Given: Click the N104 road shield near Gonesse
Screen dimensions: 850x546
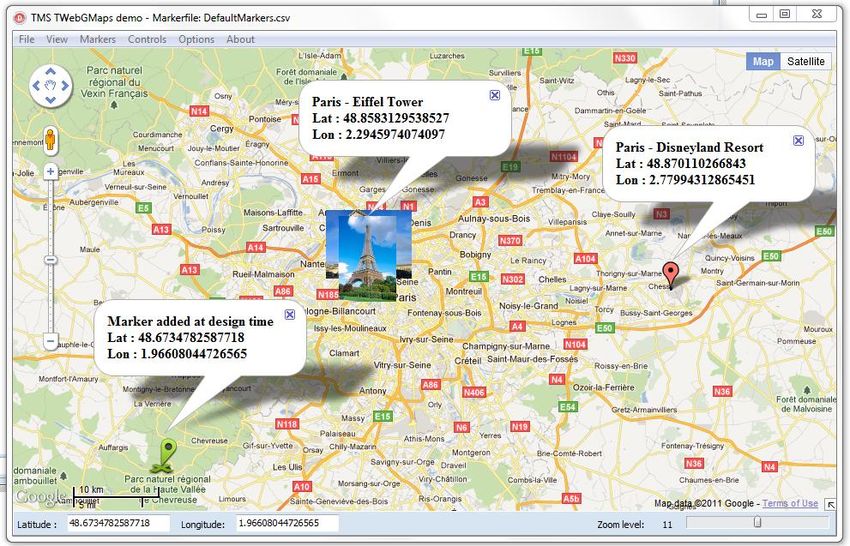Looking at the screenshot, I should pos(563,156).
